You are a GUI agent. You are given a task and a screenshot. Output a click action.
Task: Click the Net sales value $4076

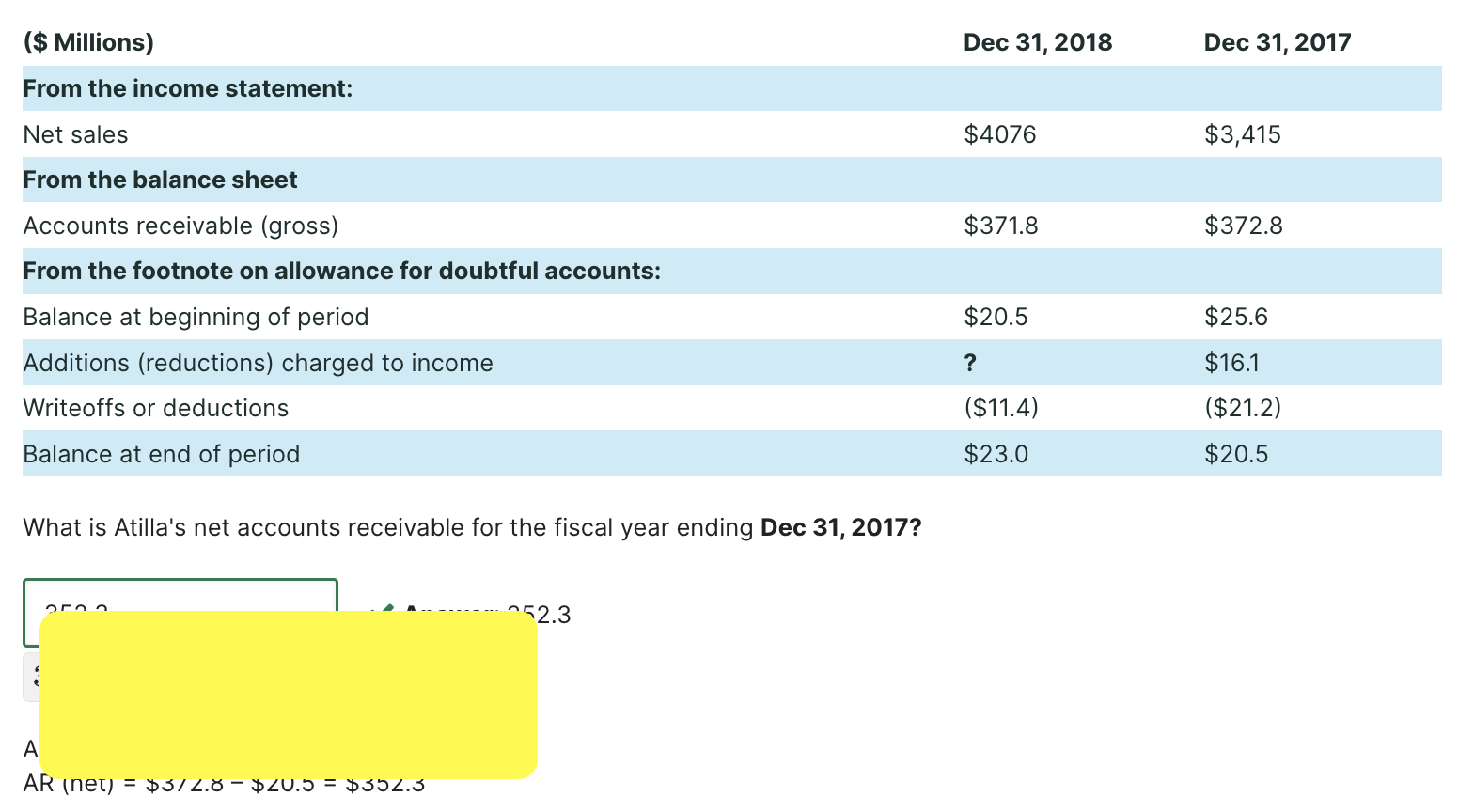[x=1000, y=134]
